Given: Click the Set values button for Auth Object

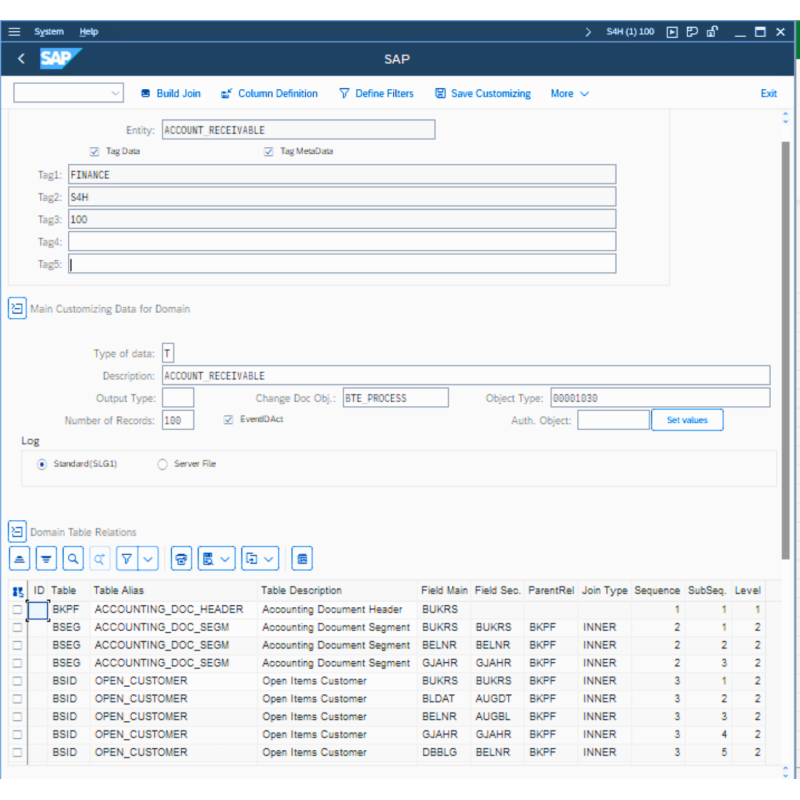Looking at the screenshot, I should pyautogui.click(x=687, y=419).
